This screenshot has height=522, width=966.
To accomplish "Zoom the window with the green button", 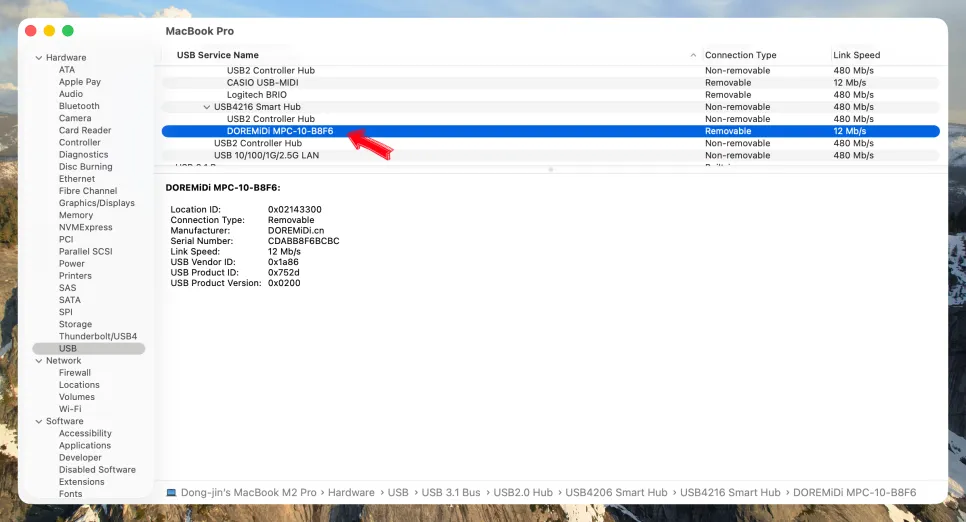I will point(68,31).
